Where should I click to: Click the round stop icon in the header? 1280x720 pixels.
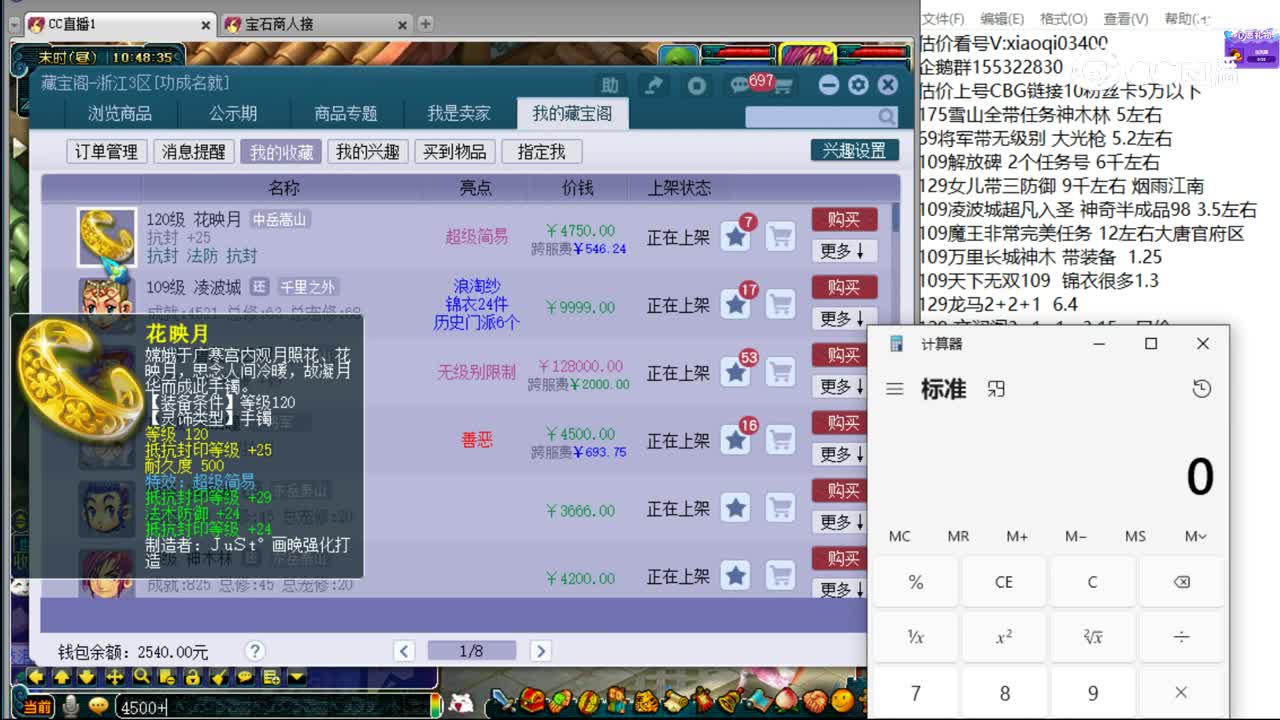697,85
